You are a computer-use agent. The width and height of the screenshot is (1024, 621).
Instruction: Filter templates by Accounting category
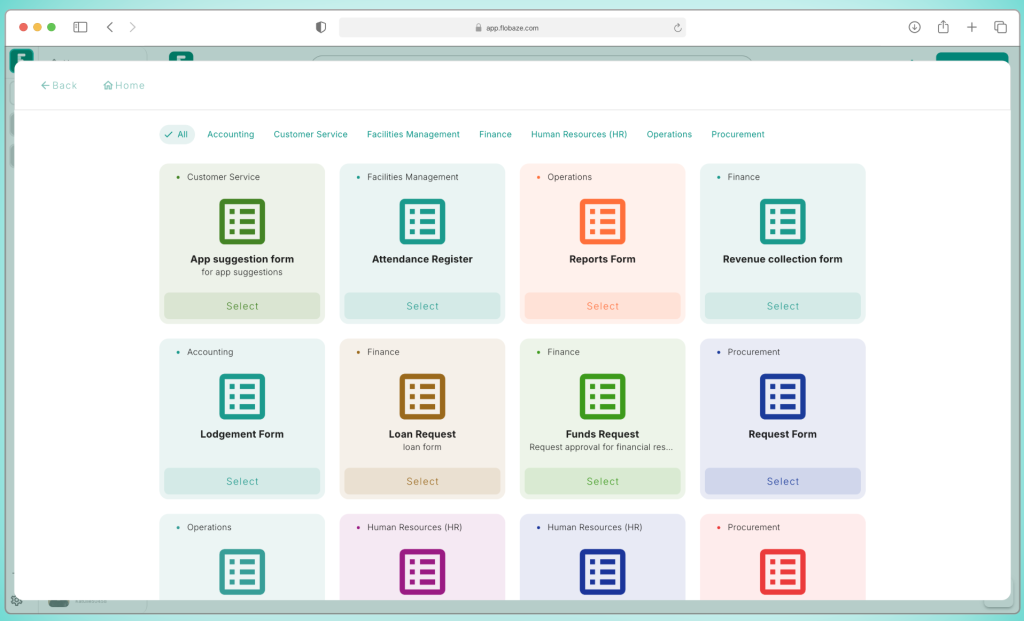coord(230,134)
